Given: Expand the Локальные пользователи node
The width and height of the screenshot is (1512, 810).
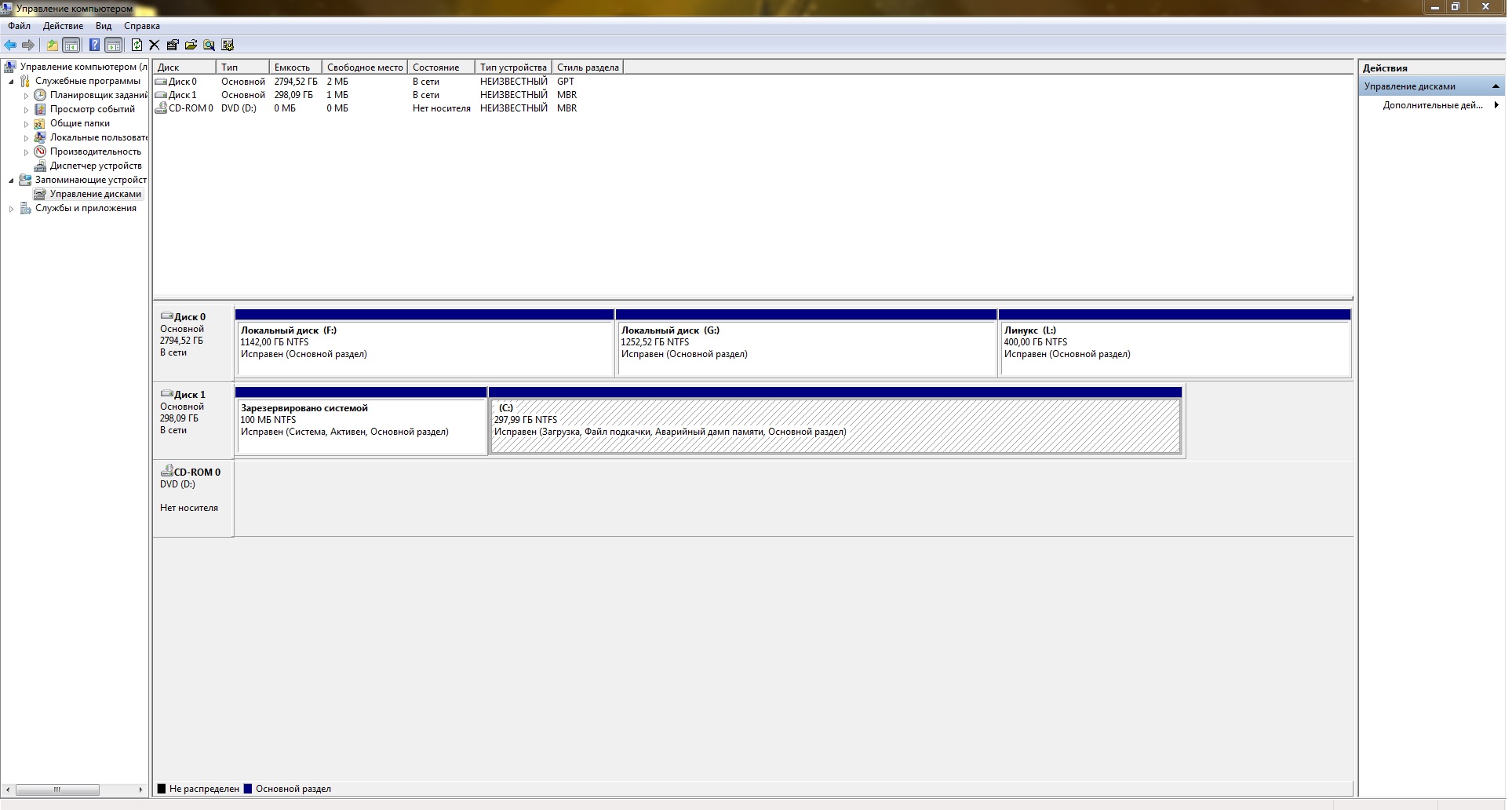Looking at the screenshot, I should click(26, 138).
